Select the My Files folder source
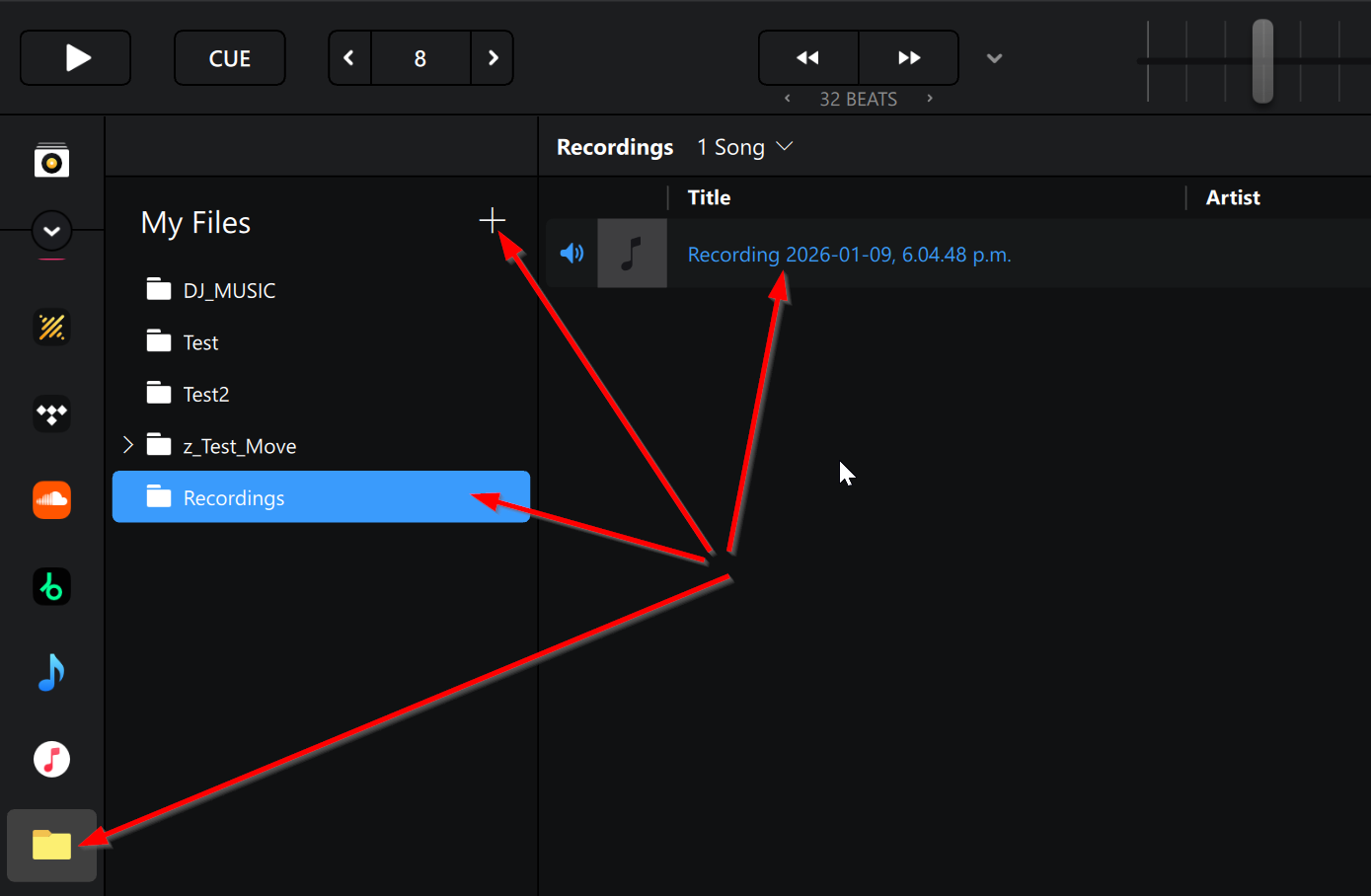The width and height of the screenshot is (1371, 896). (51, 846)
